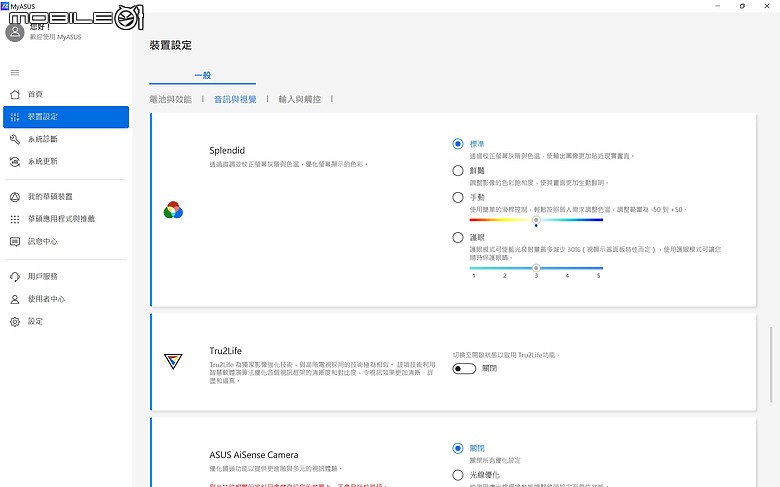Click the user profile avatar icon
This screenshot has width=780, height=487.
(x=15, y=32)
